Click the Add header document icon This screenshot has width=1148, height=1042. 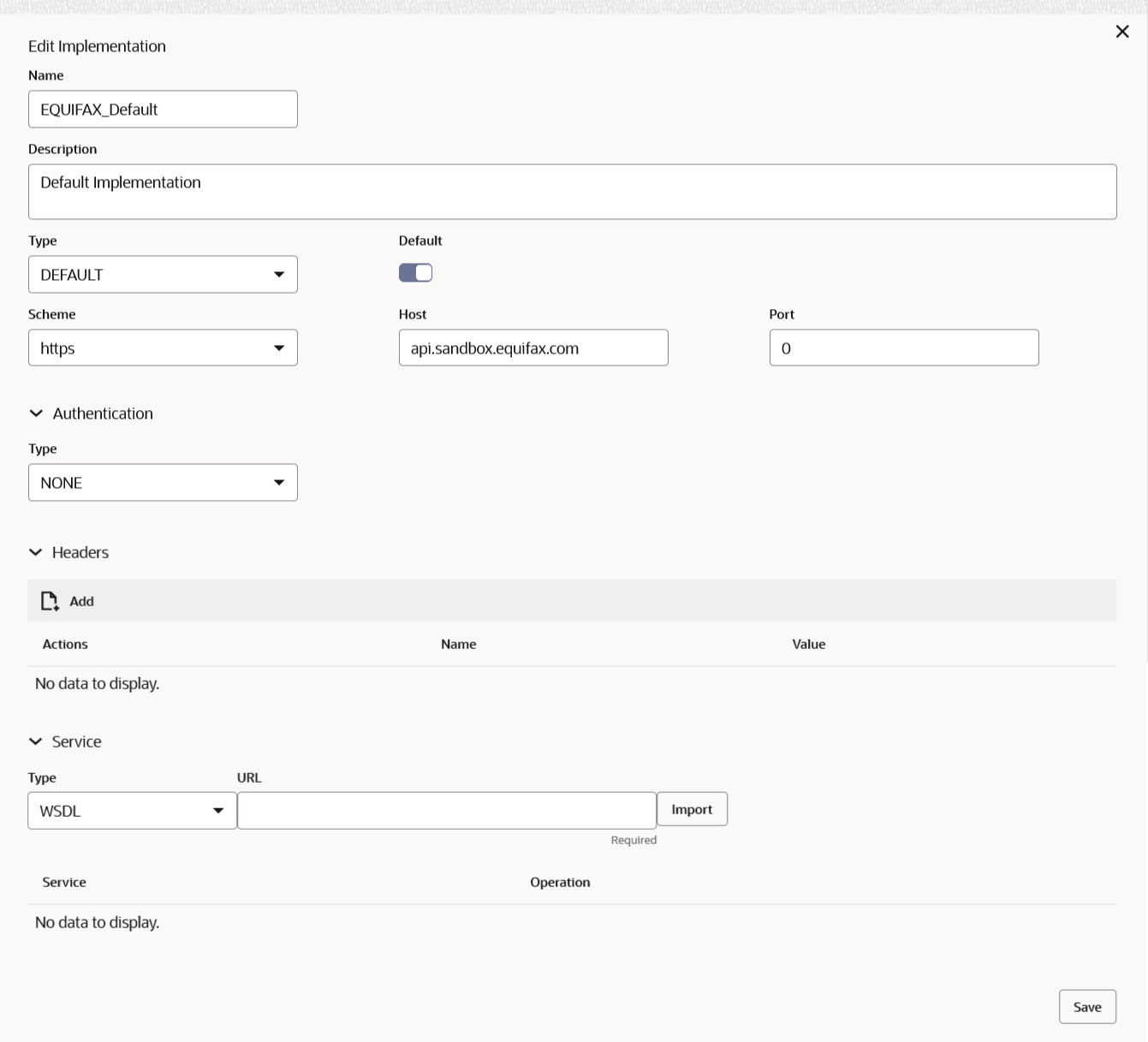(x=50, y=601)
